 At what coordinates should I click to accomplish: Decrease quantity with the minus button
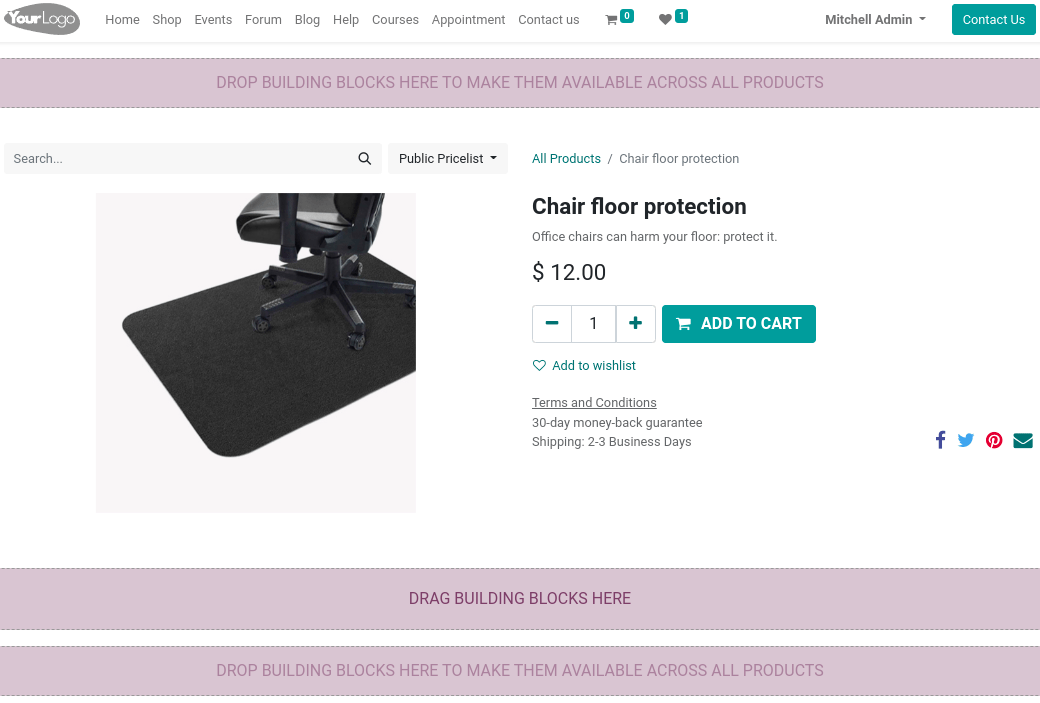[x=551, y=323]
